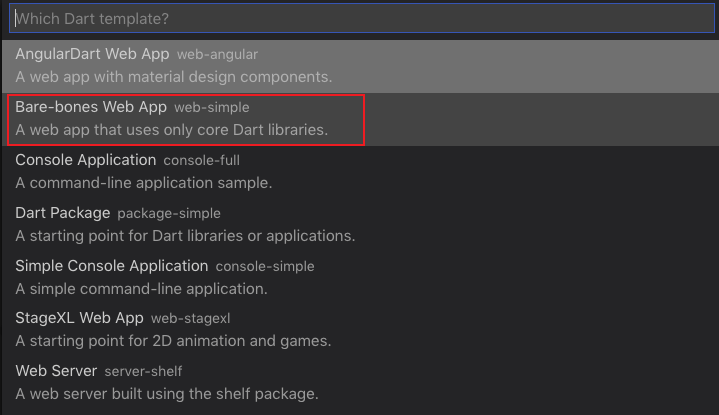The image size is (719, 415).
Task: Click the web-angular template identifier
Action: (x=217, y=55)
